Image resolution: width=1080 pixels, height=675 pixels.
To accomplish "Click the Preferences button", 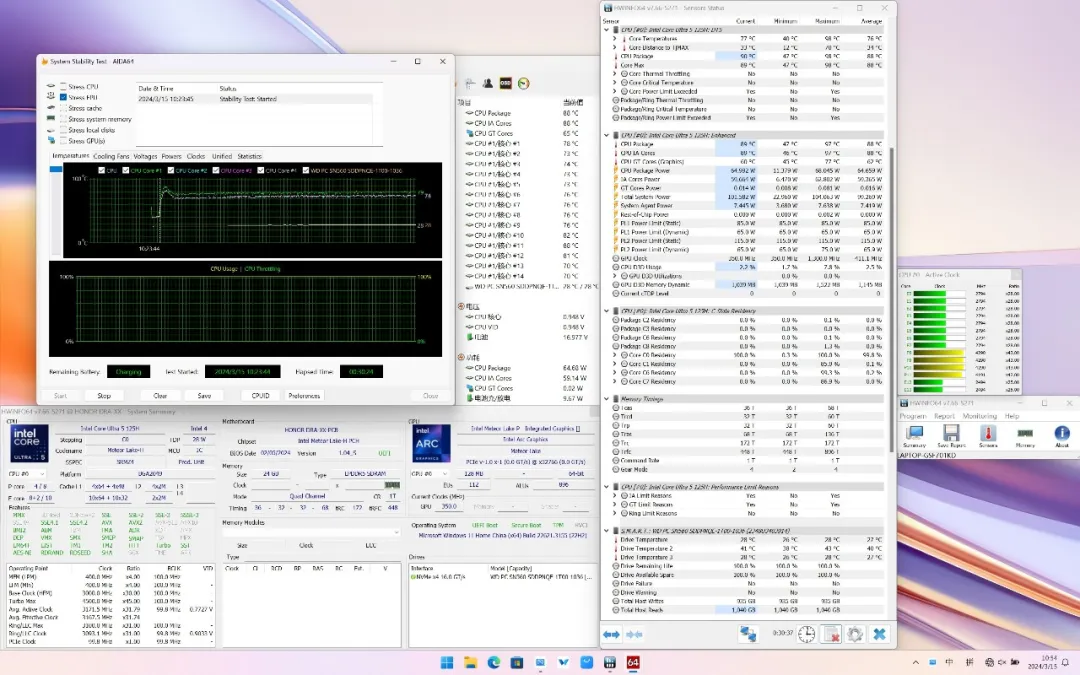I will 304,396.
